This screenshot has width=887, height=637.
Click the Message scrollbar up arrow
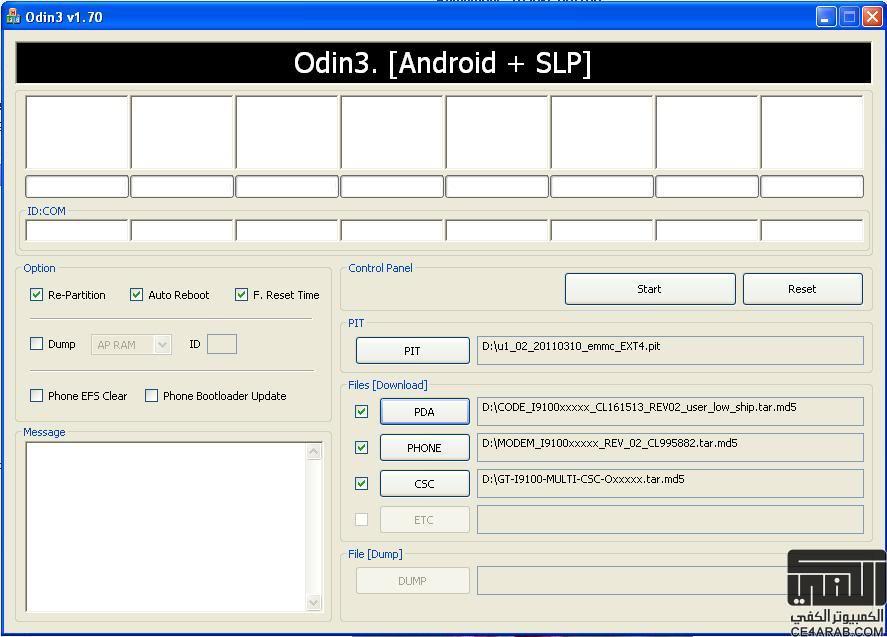click(314, 451)
